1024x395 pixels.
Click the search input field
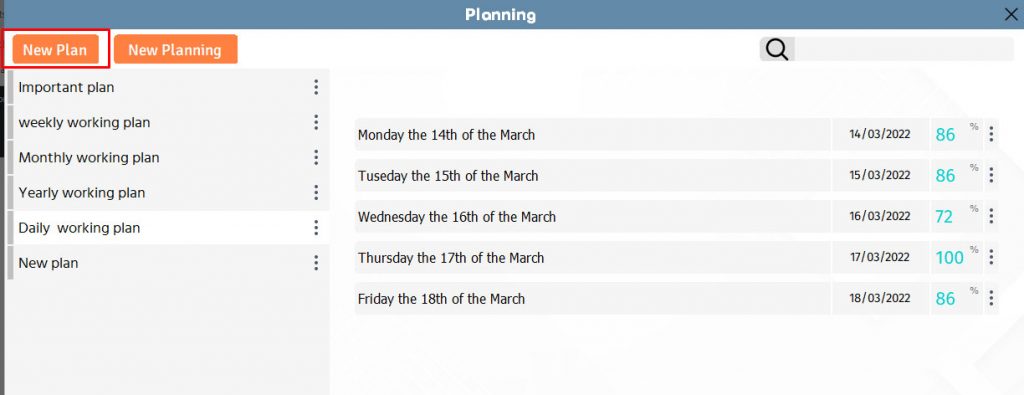pos(904,50)
